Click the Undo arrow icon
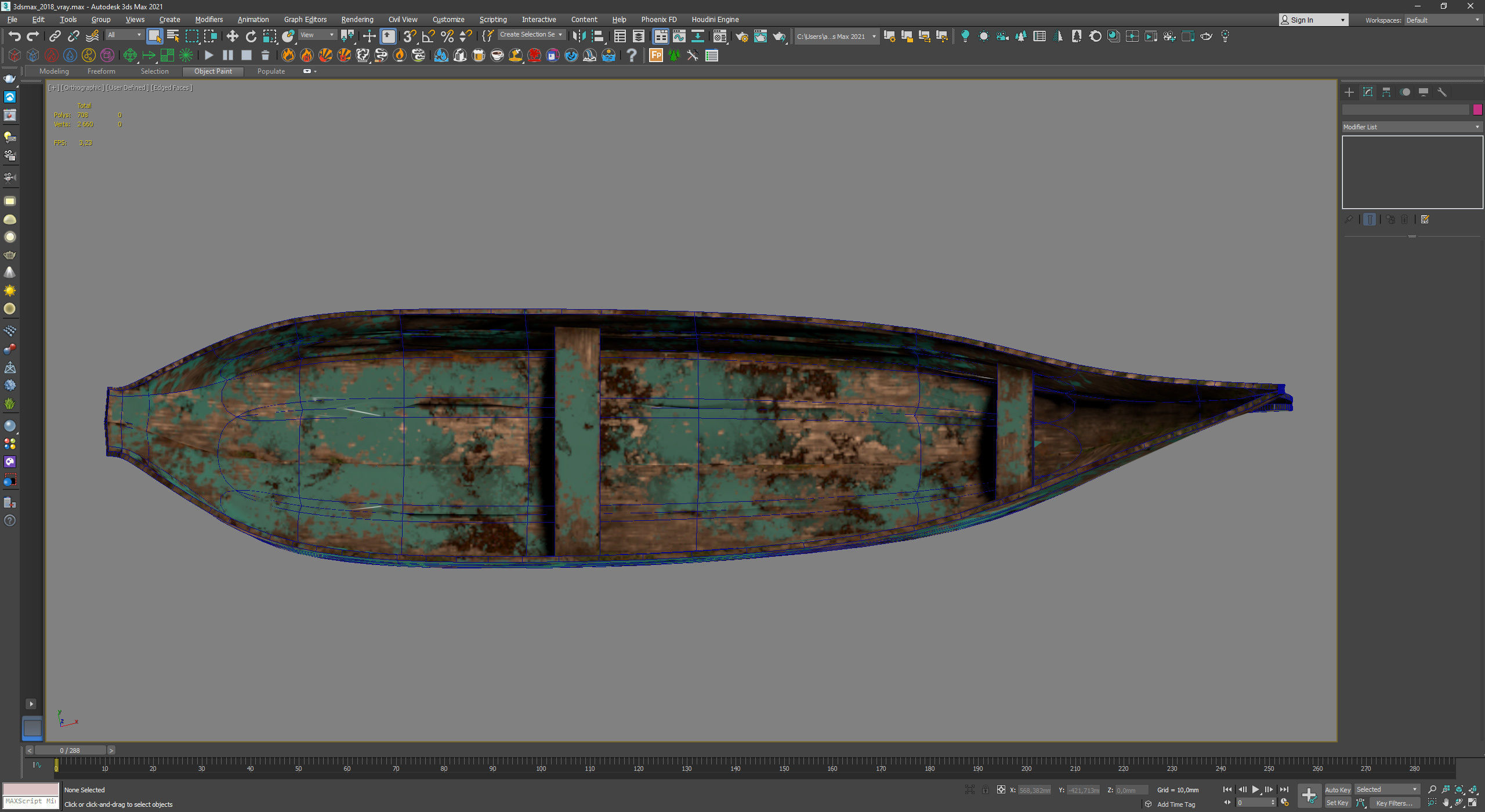This screenshot has height=812, width=1485. point(14,37)
